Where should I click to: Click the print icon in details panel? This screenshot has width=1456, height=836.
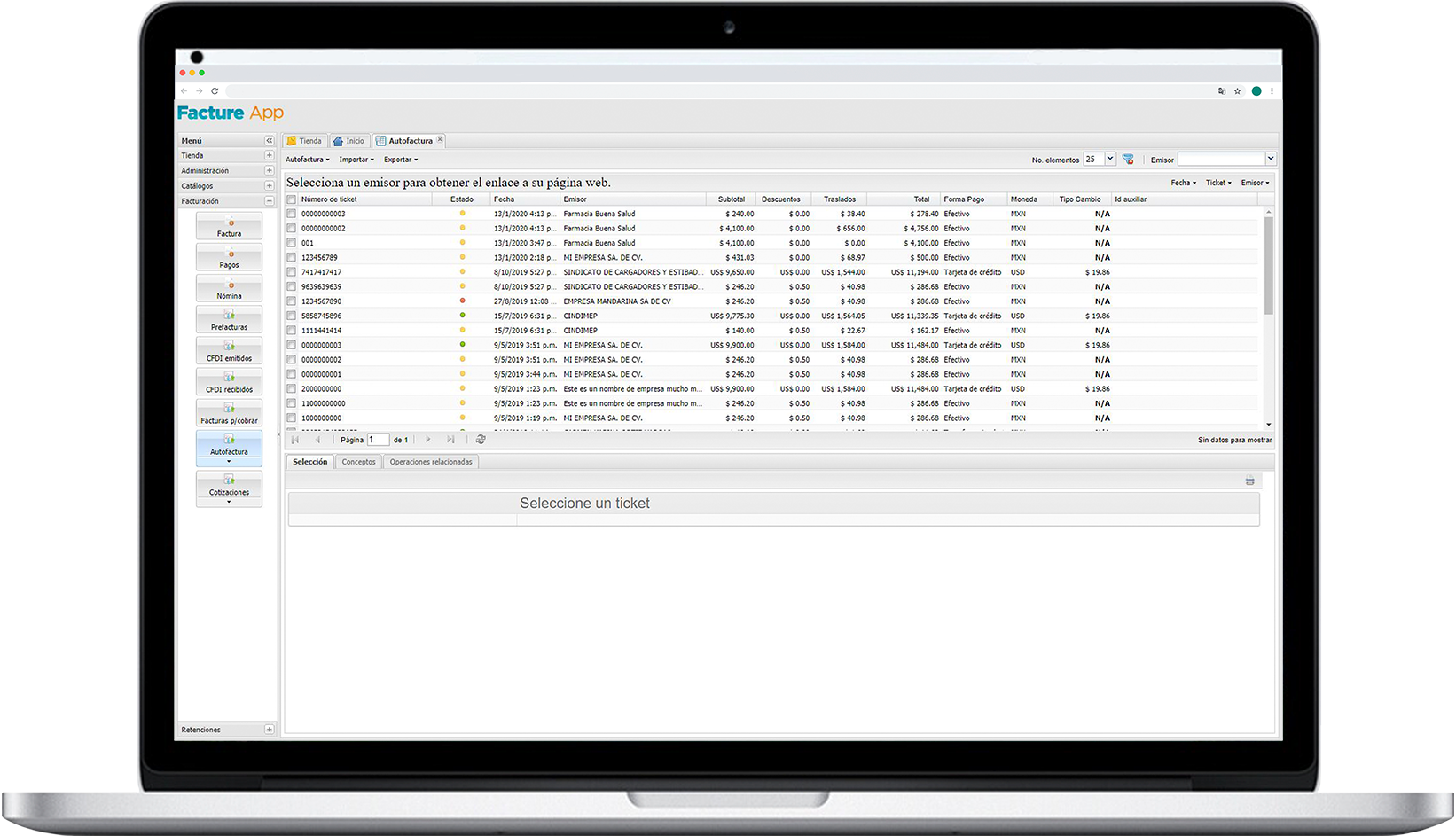coord(1249,481)
